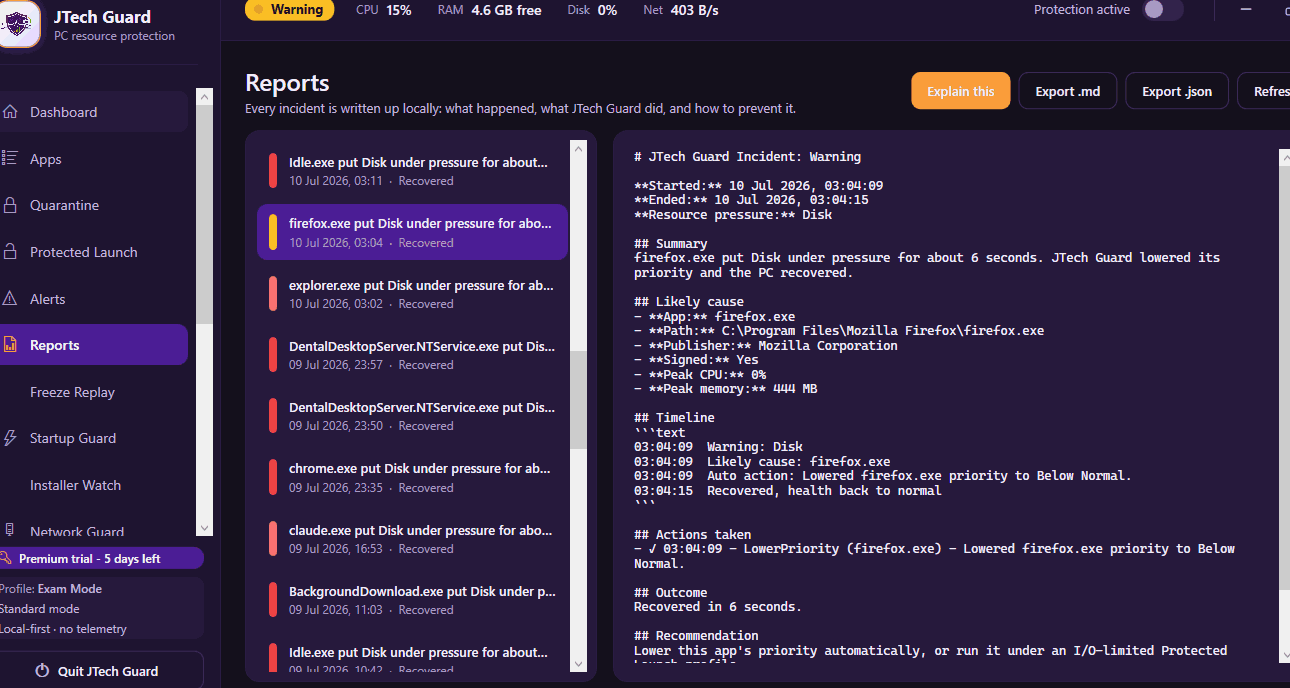The image size is (1290, 688).
Task: Click the Alerts warning triangle icon
Action: click(x=10, y=298)
